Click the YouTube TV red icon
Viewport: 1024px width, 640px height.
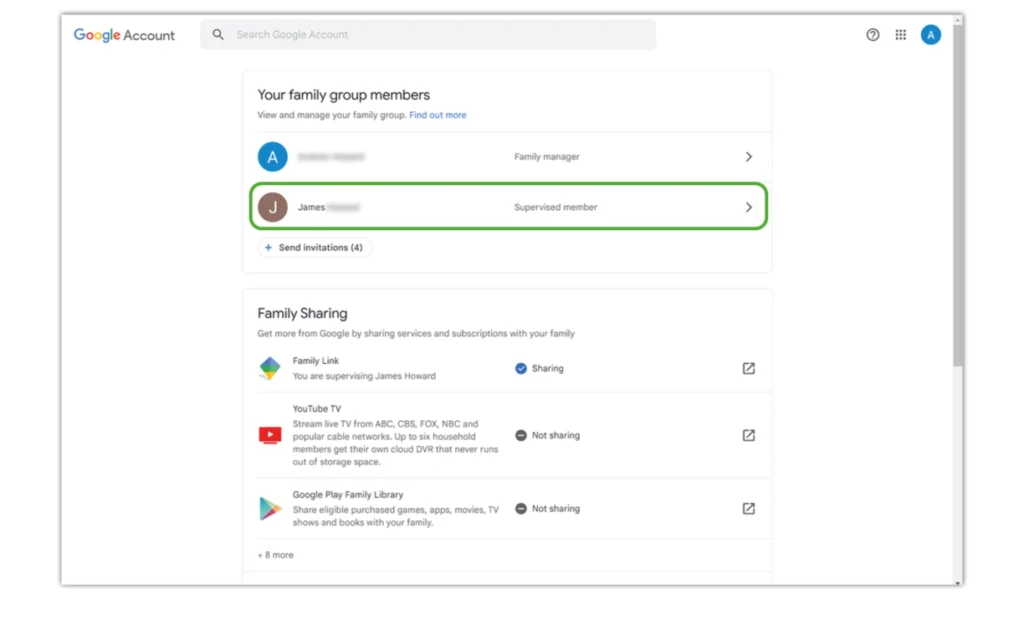(270, 435)
